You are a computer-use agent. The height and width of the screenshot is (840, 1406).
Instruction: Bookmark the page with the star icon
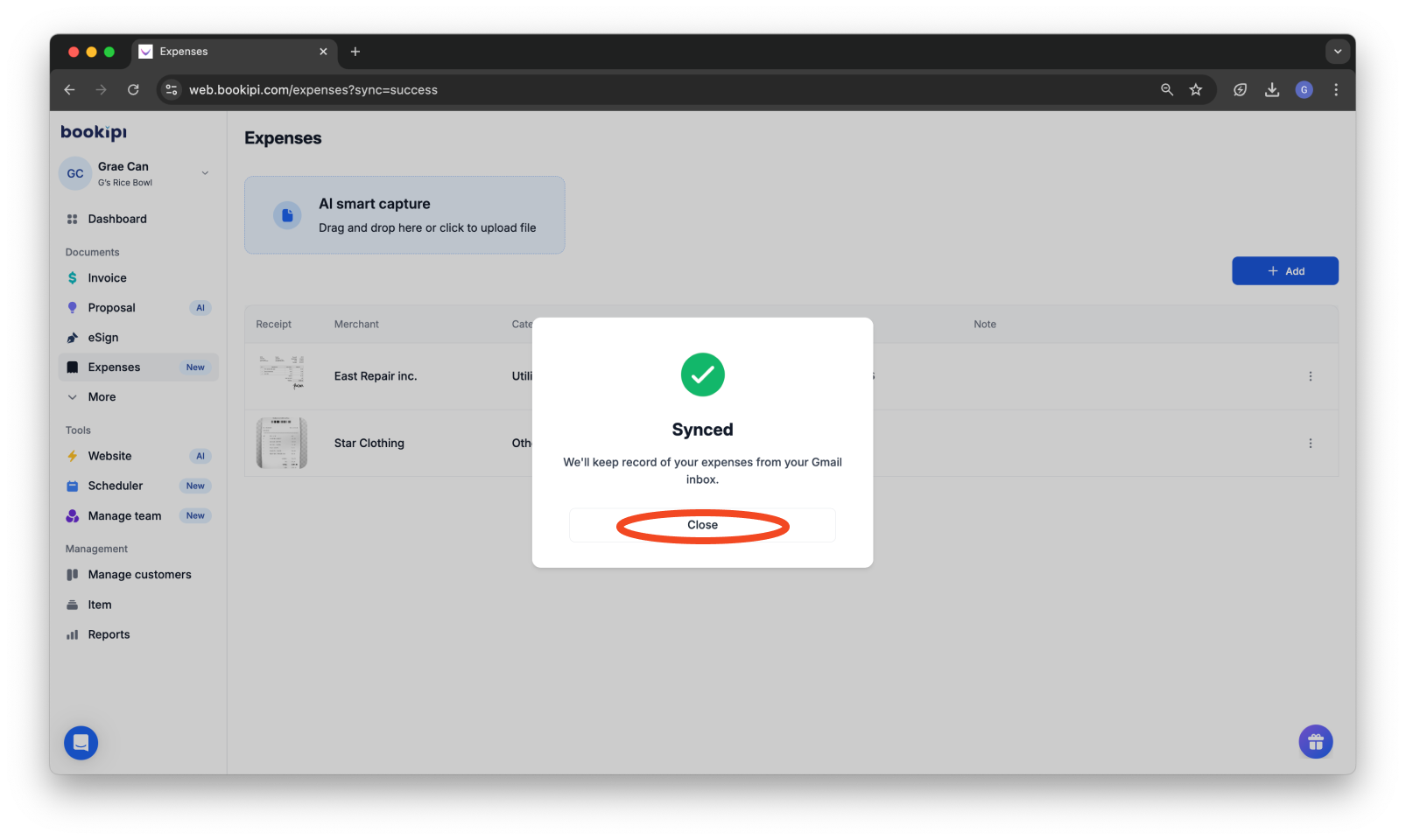[x=1196, y=89]
